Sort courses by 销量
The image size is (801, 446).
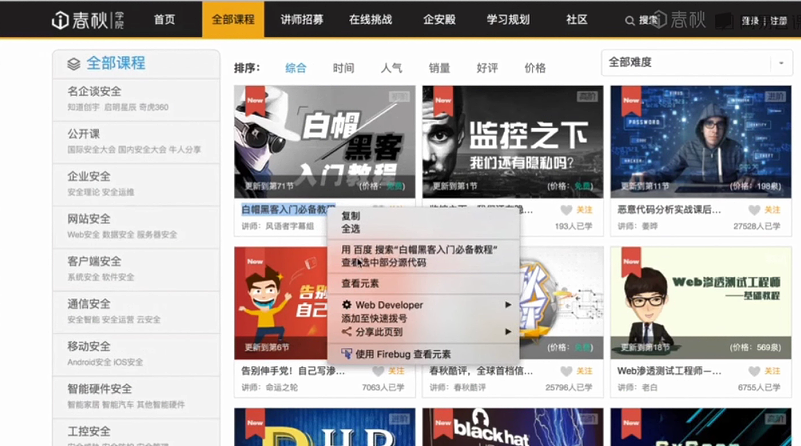439,68
